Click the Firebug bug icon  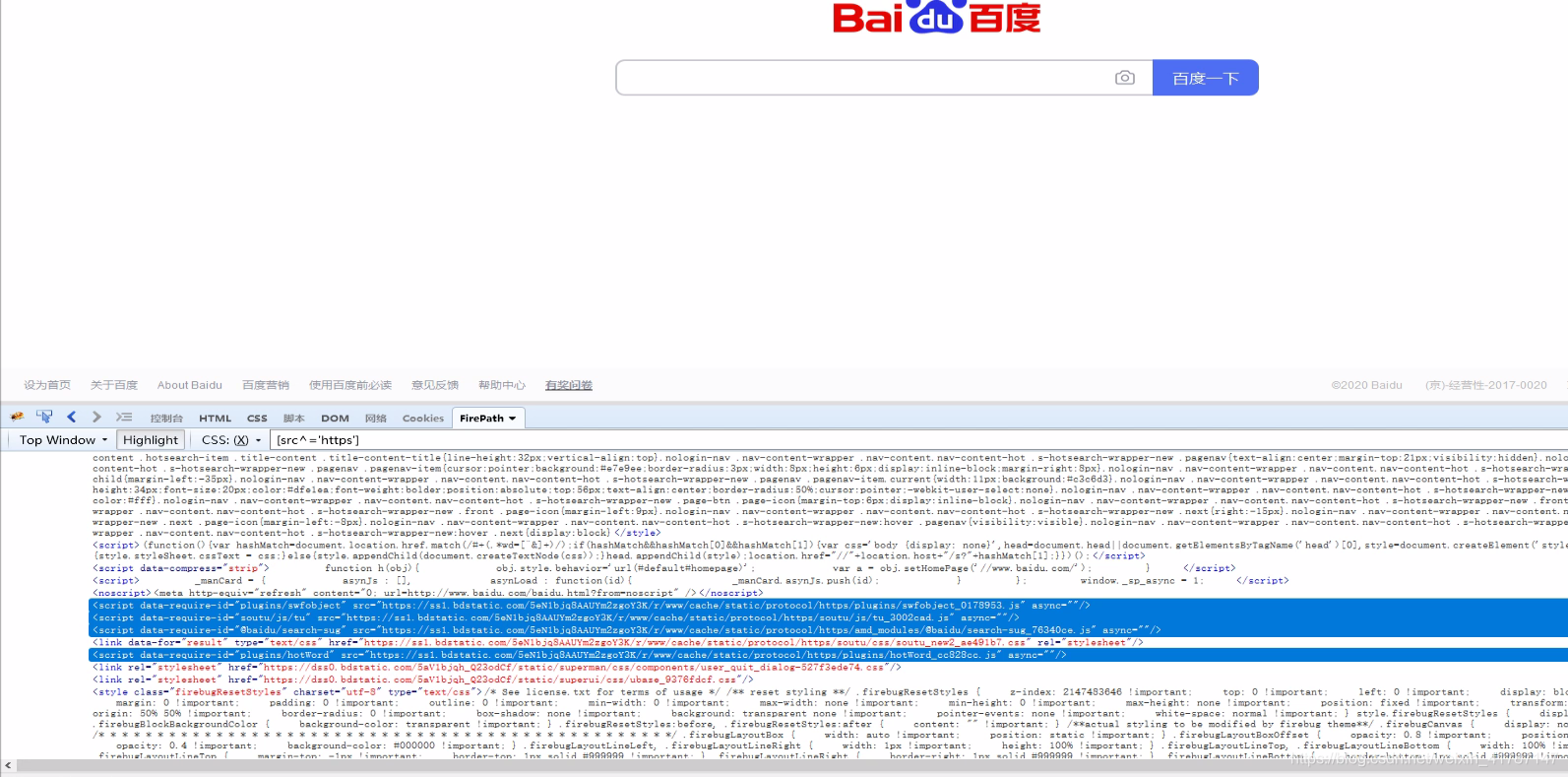[x=17, y=418]
